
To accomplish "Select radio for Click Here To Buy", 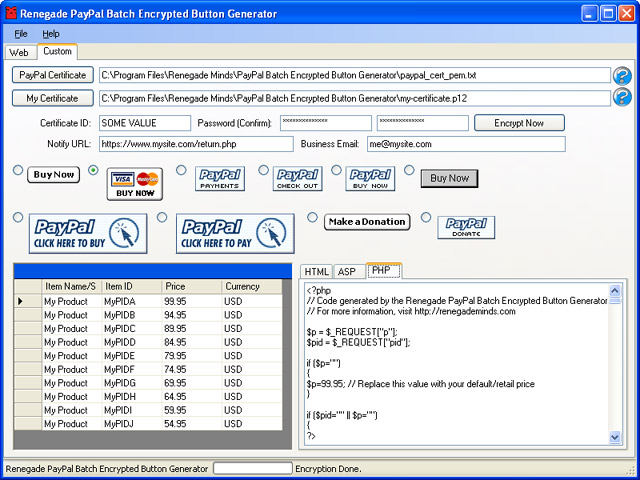I will 18,217.
